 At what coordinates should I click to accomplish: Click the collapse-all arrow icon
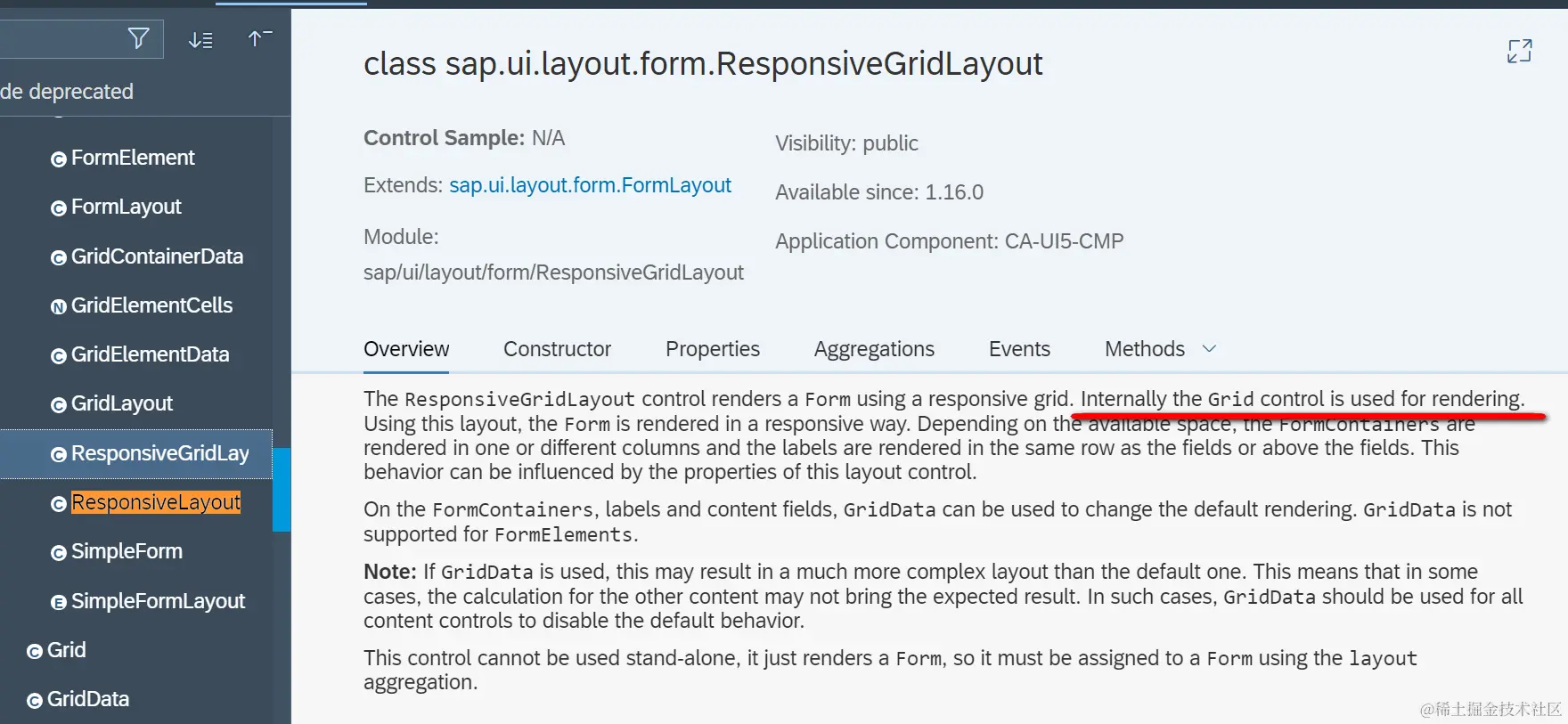259,37
